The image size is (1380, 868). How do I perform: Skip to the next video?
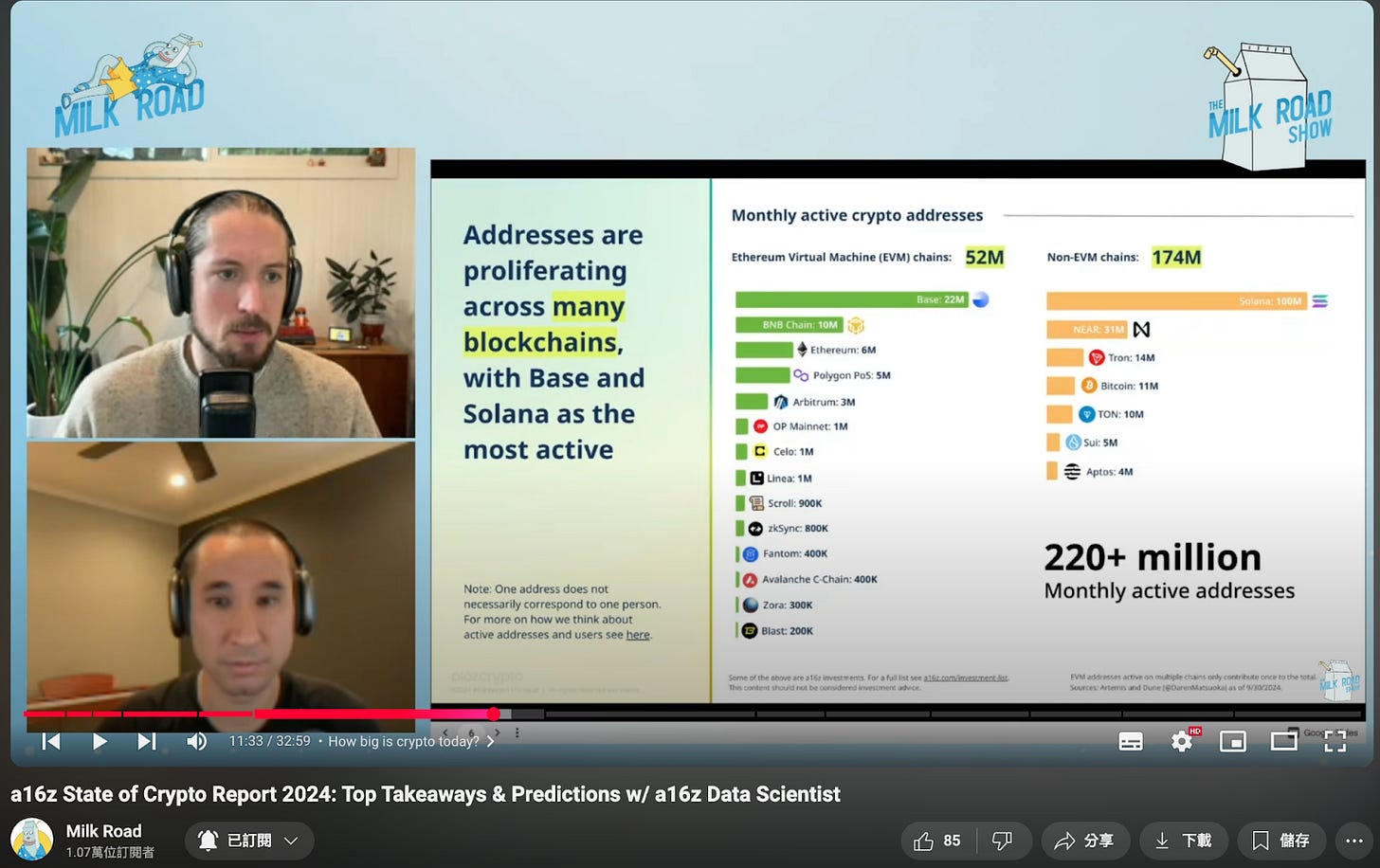click(x=146, y=741)
